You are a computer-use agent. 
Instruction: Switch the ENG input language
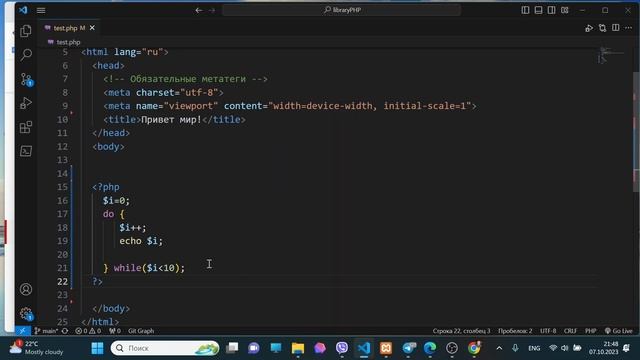tap(534, 348)
